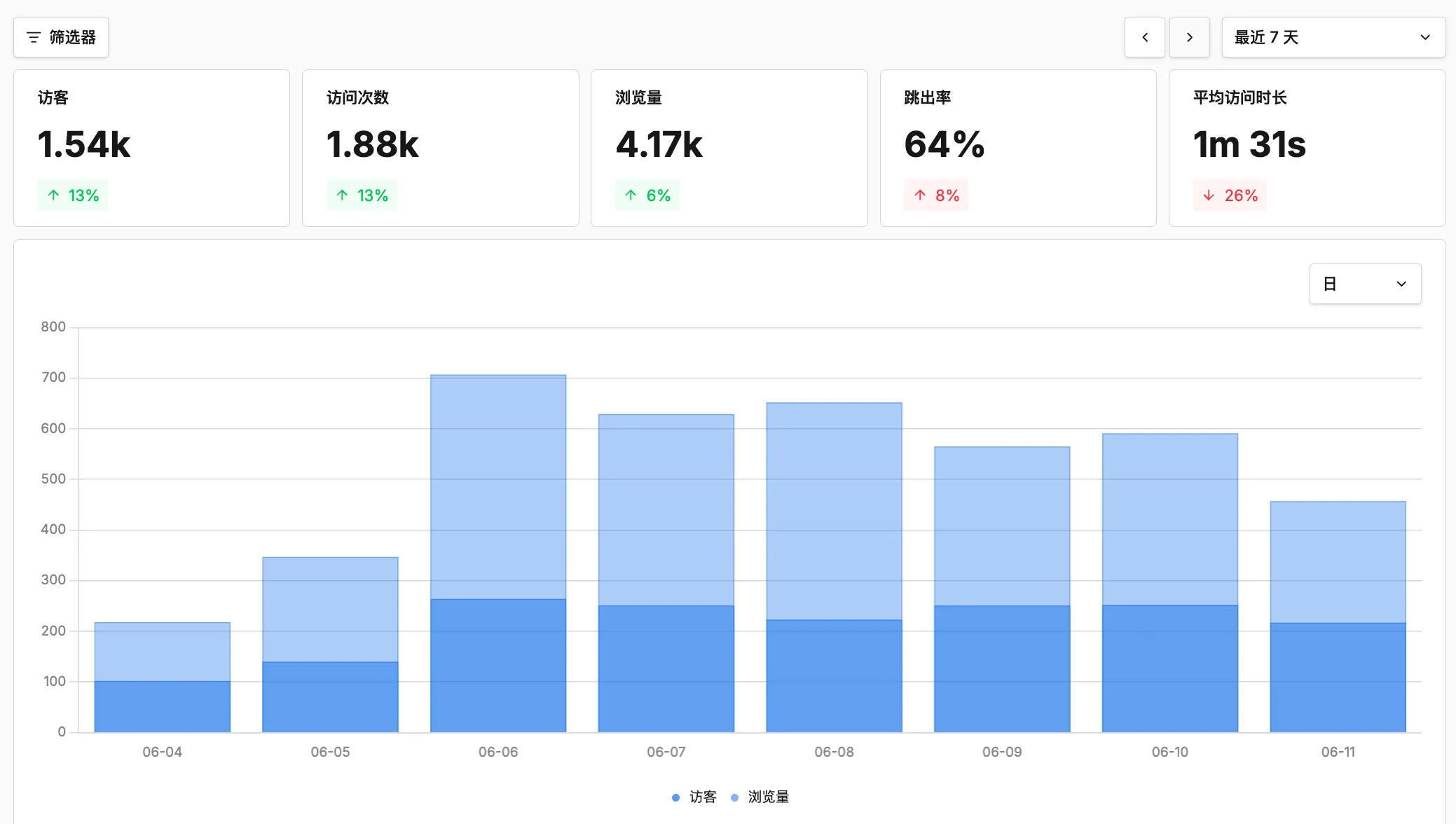Select the 平均访问时长 metric card
This screenshot has width=1456, height=824.
(x=1307, y=148)
